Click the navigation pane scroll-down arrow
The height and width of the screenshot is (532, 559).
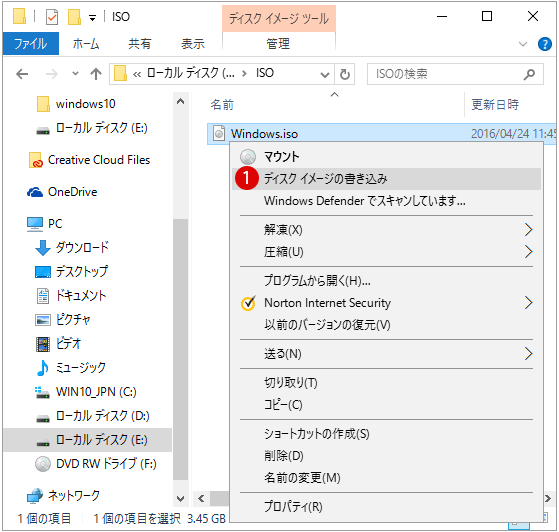(181, 498)
